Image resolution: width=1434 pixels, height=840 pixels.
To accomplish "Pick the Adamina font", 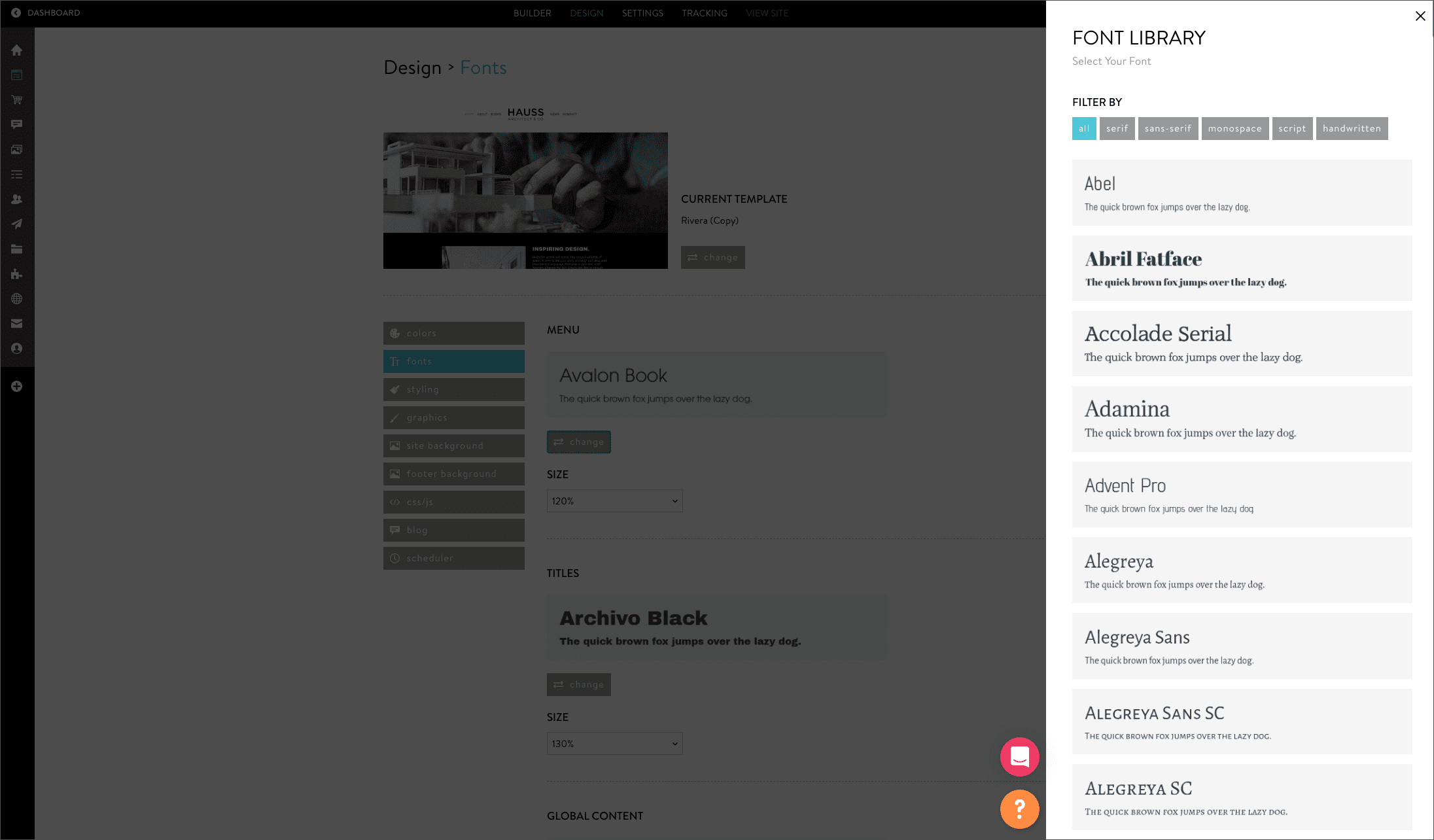I will tap(1242, 419).
